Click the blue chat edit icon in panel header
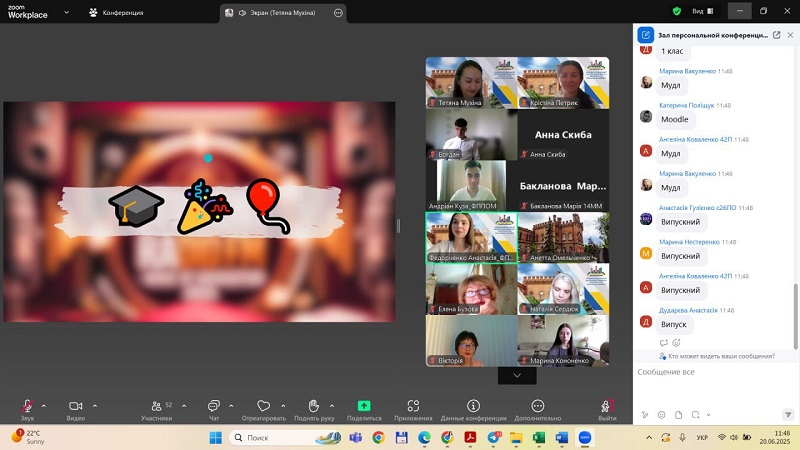This screenshot has width=800, height=450. click(x=645, y=35)
